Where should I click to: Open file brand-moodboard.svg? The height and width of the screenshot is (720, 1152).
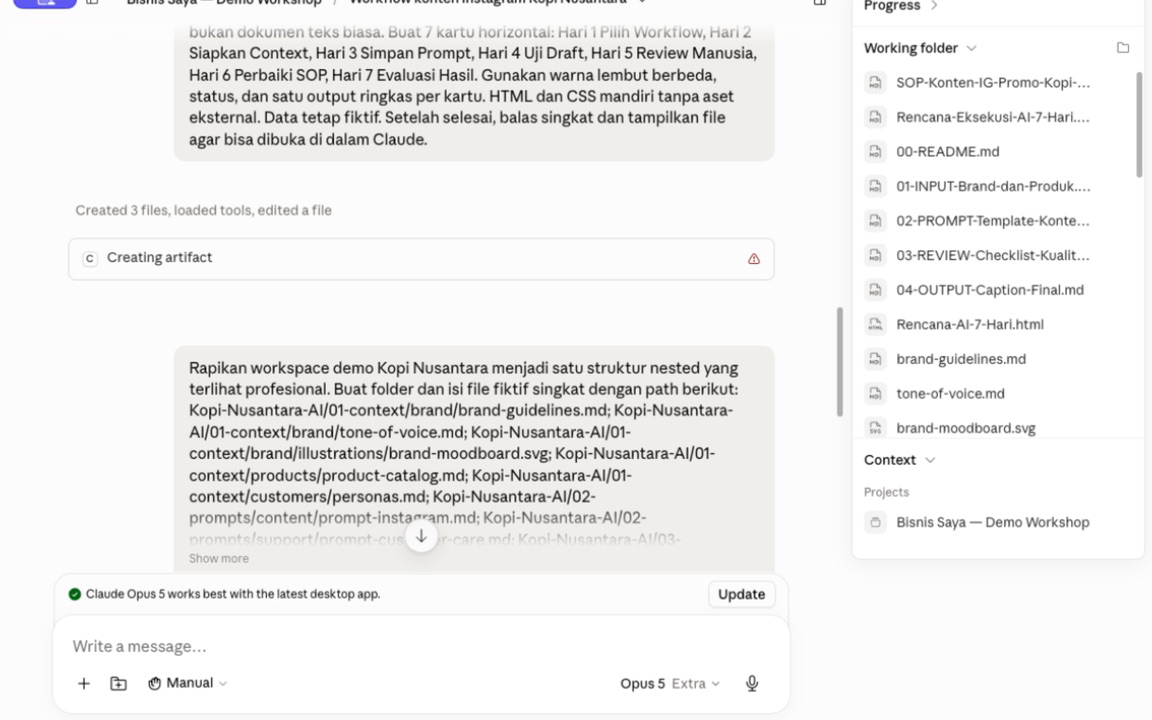(965, 428)
